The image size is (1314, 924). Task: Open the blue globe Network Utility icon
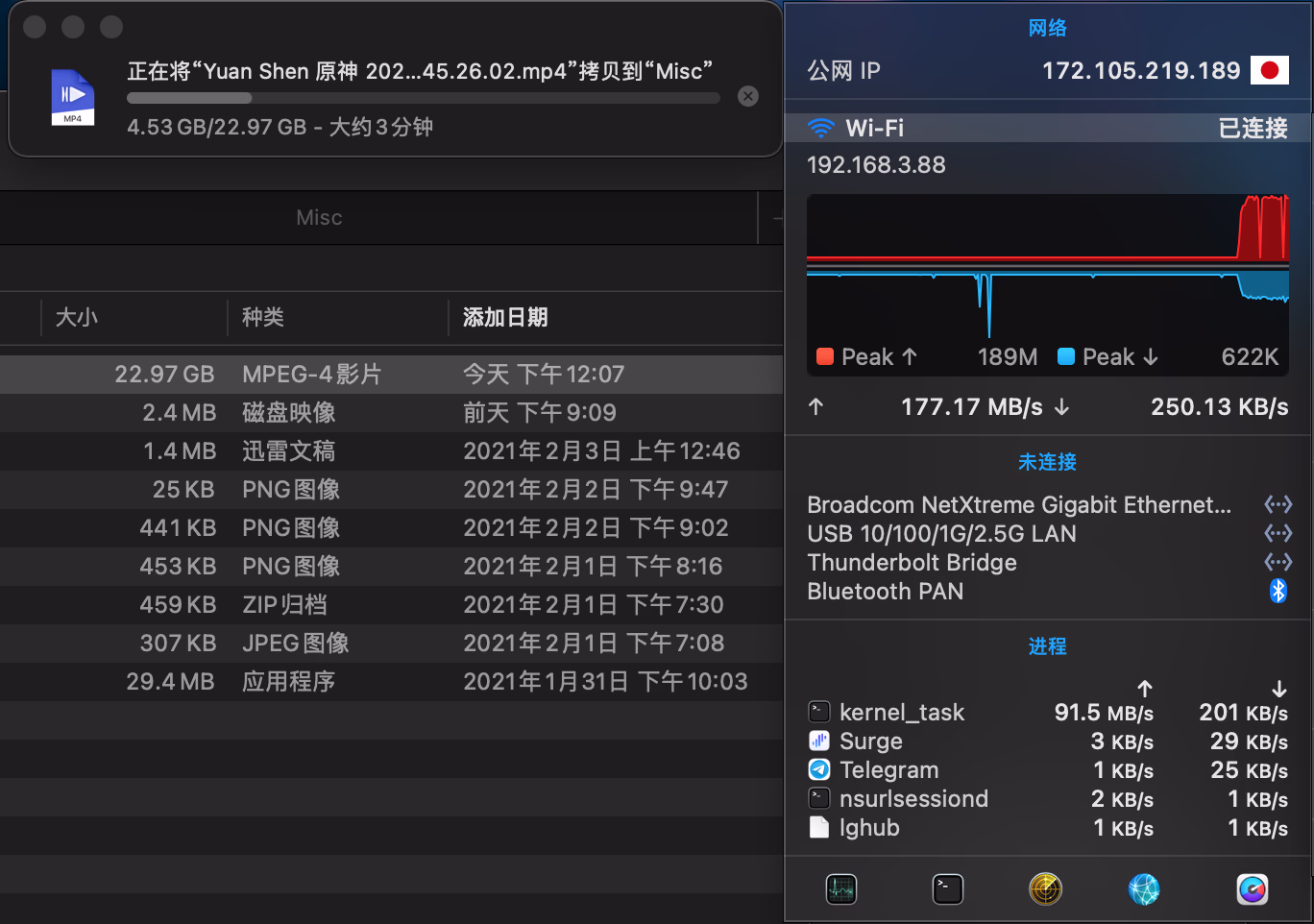click(x=1144, y=889)
